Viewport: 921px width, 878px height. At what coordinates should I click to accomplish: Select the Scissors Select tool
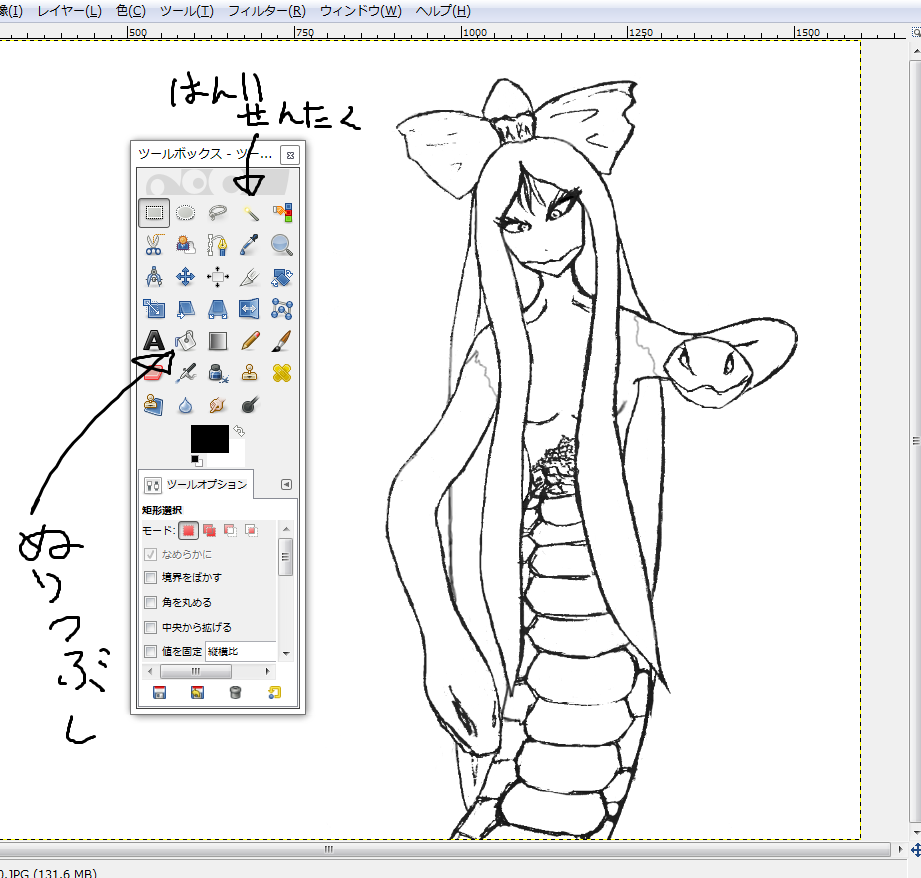tap(154, 245)
